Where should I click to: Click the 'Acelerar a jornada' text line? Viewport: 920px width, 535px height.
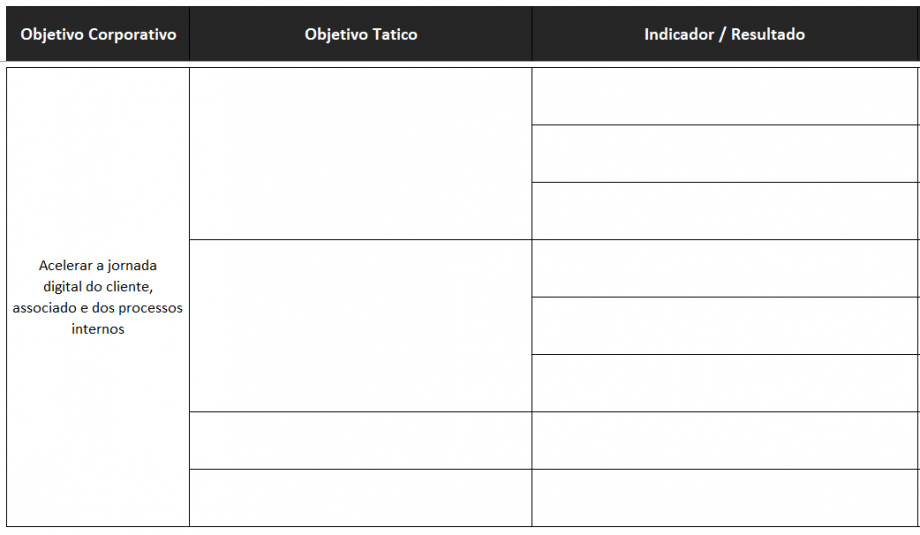tap(98, 265)
